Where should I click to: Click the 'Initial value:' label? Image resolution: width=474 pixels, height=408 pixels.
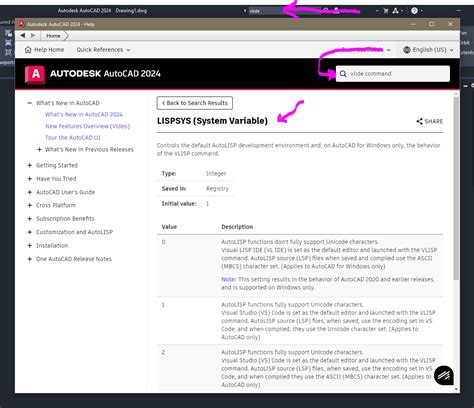[x=179, y=203]
